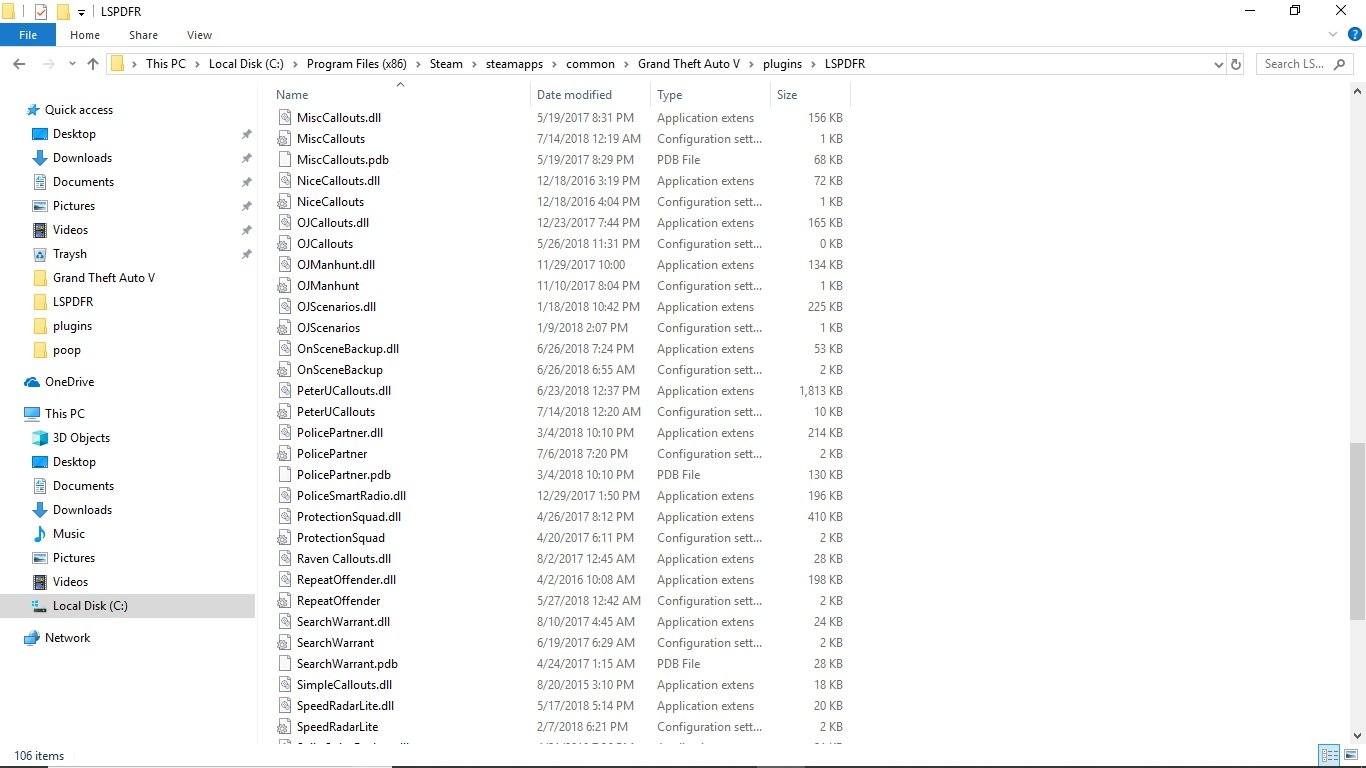The width and height of the screenshot is (1366, 768).
Task: Click inside the Search LSPDFR box
Action: click(1304, 64)
